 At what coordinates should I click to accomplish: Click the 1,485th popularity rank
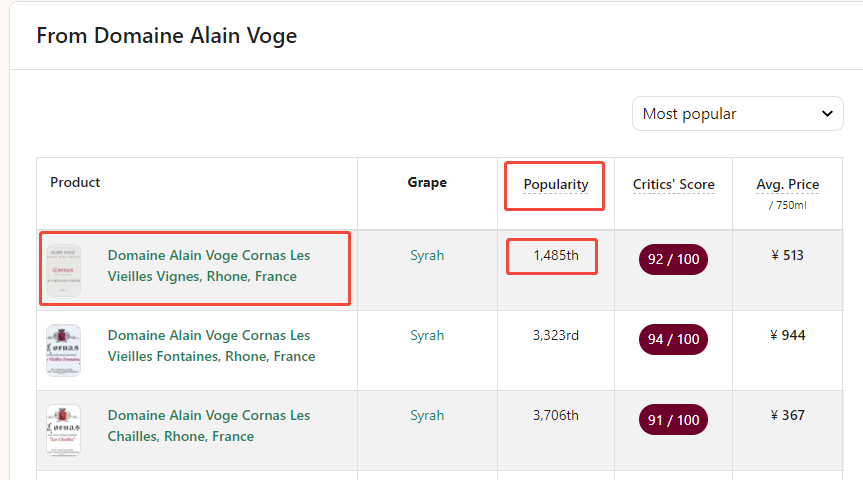pyautogui.click(x=555, y=255)
